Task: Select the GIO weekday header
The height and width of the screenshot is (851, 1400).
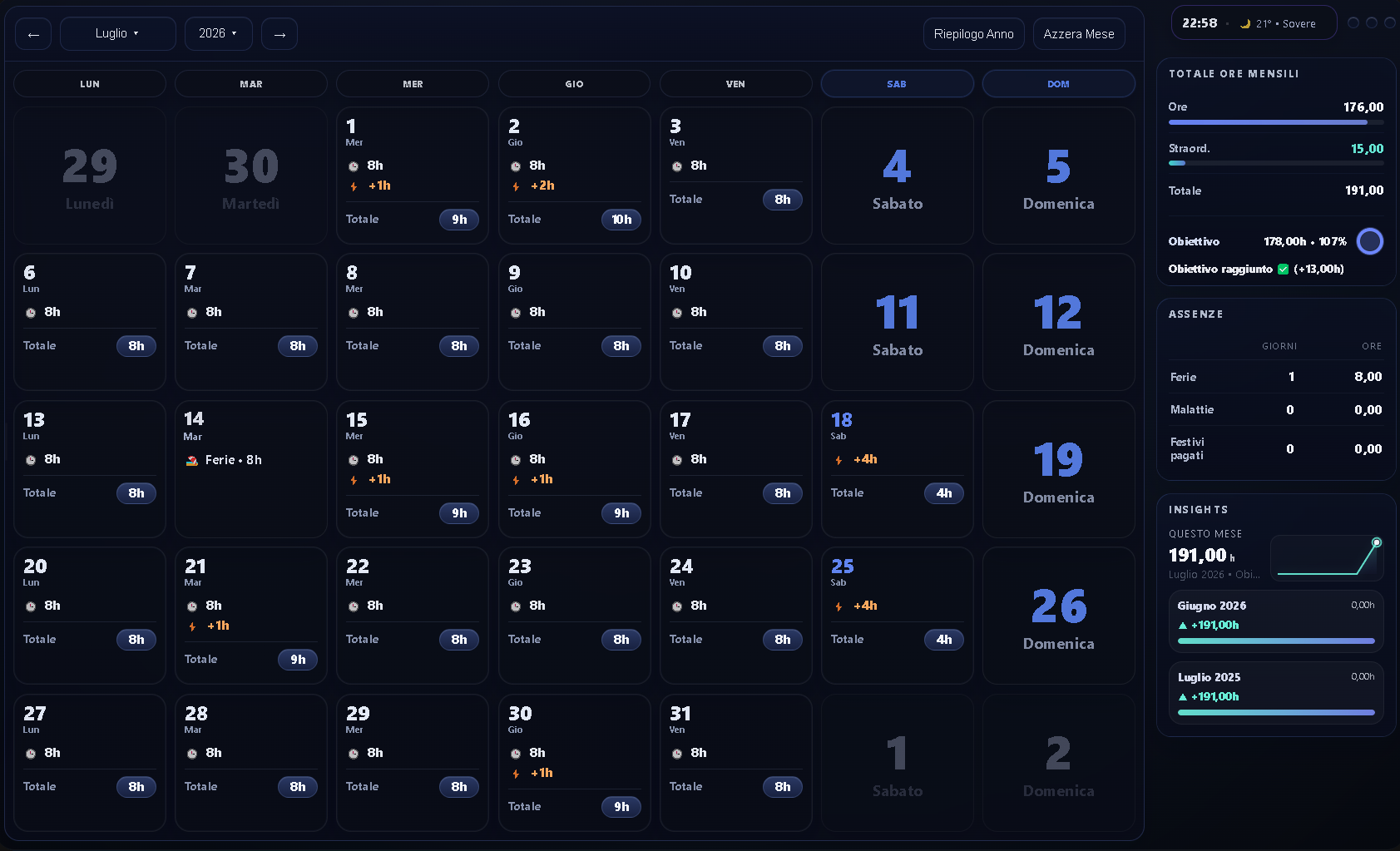Action: click(x=574, y=84)
